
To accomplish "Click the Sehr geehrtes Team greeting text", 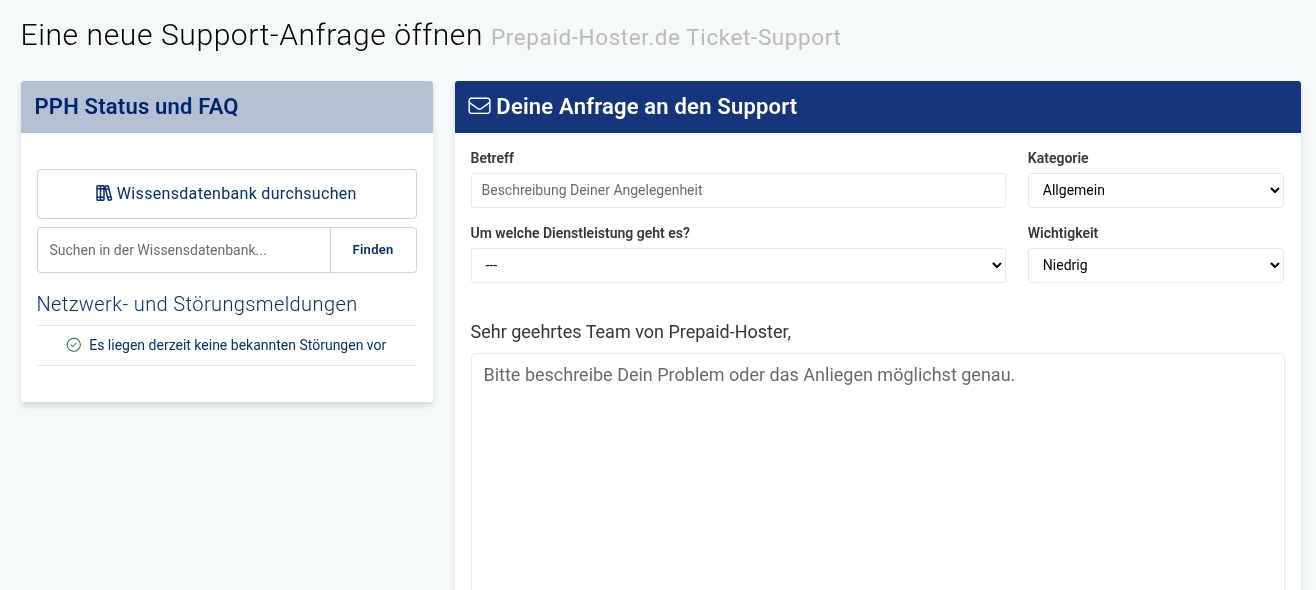I will click(x=631, y=331).
